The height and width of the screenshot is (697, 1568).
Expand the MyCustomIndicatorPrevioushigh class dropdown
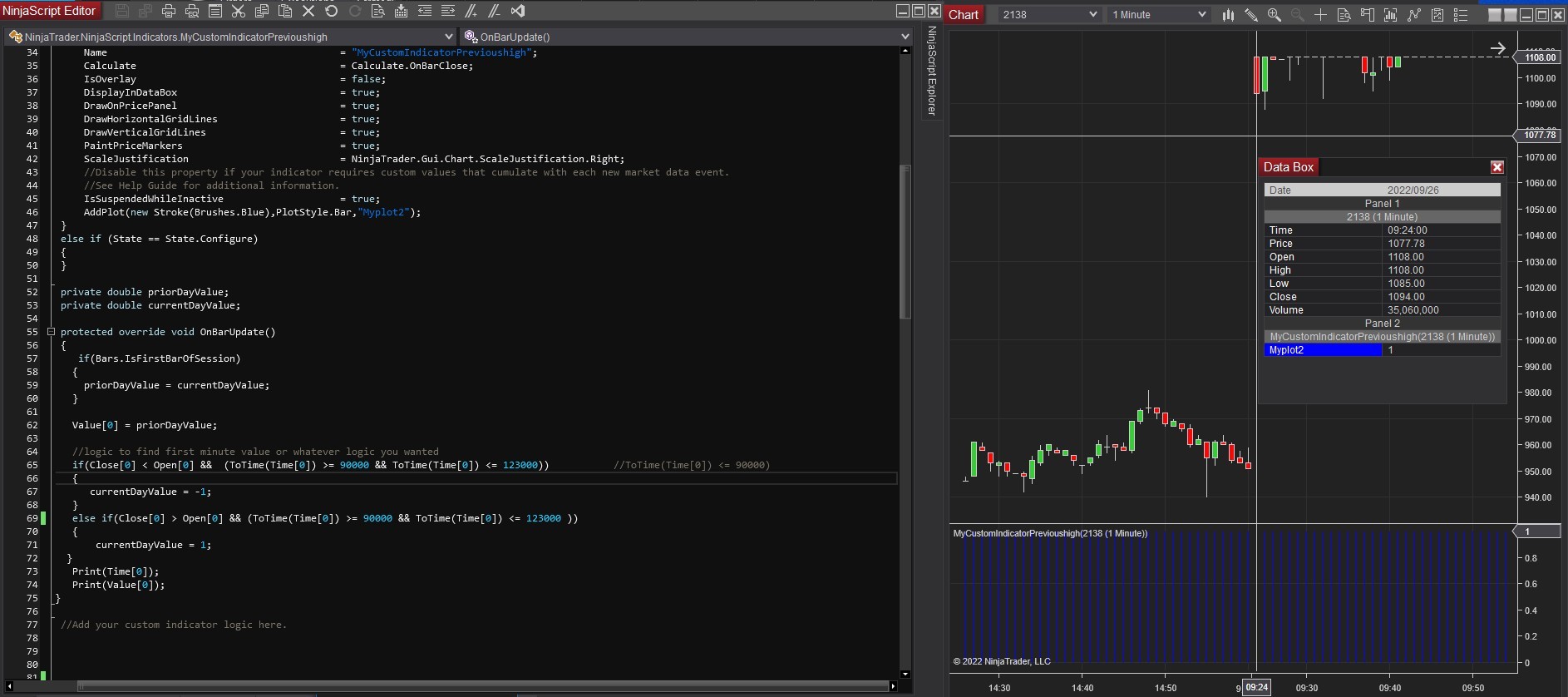click(x=449, y=37)
